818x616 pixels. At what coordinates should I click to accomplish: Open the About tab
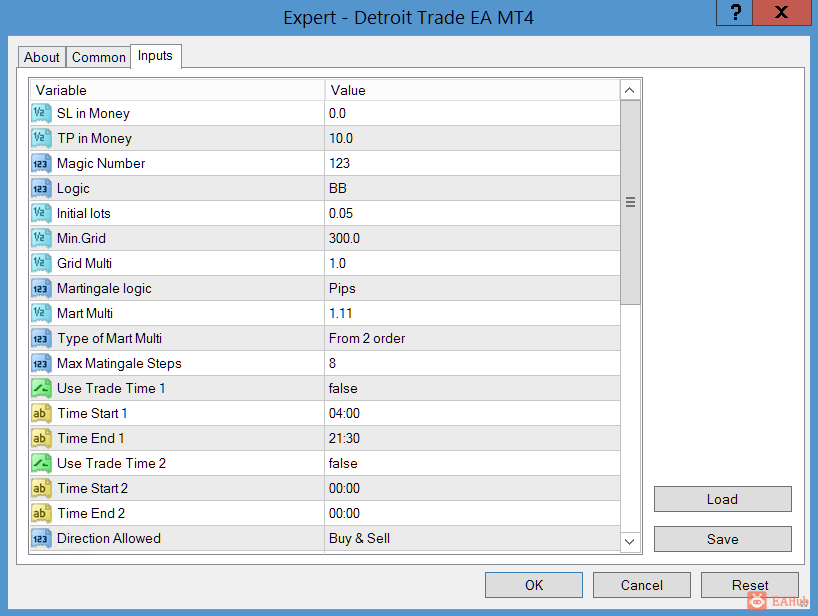click(x=42, y=57)
